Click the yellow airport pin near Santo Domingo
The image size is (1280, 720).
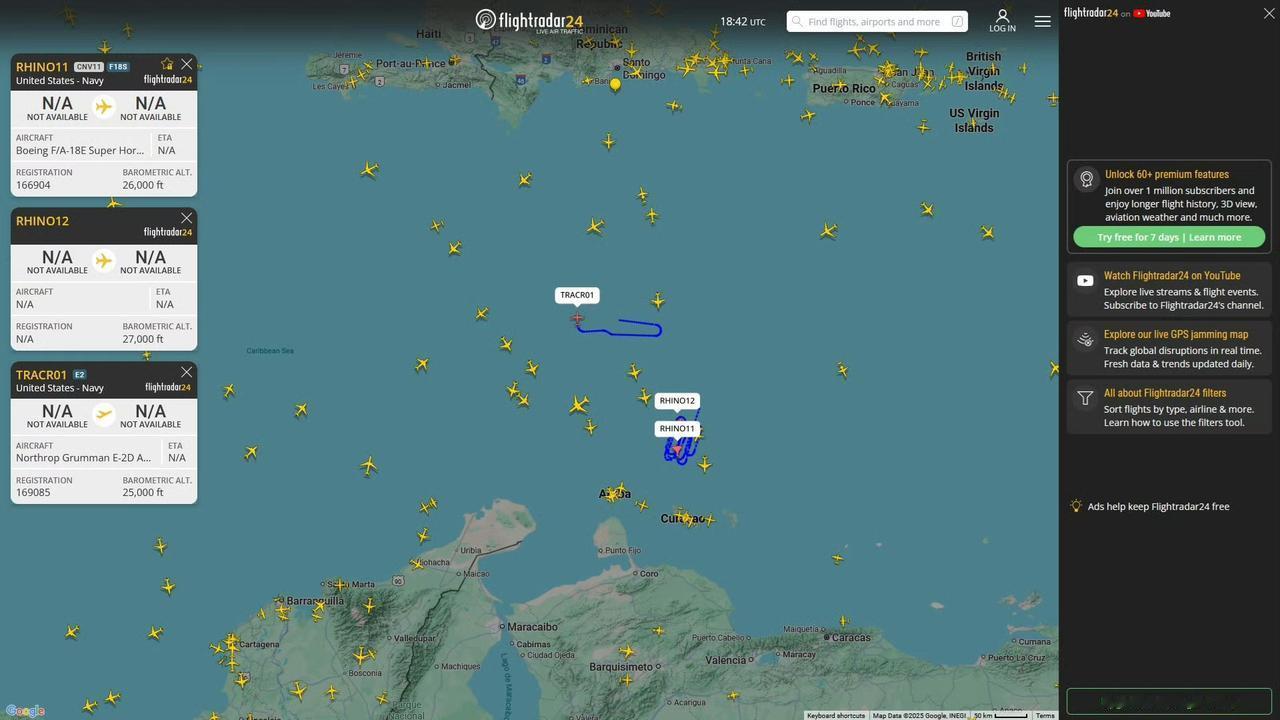pyautogui.click(x=615, y=85)
